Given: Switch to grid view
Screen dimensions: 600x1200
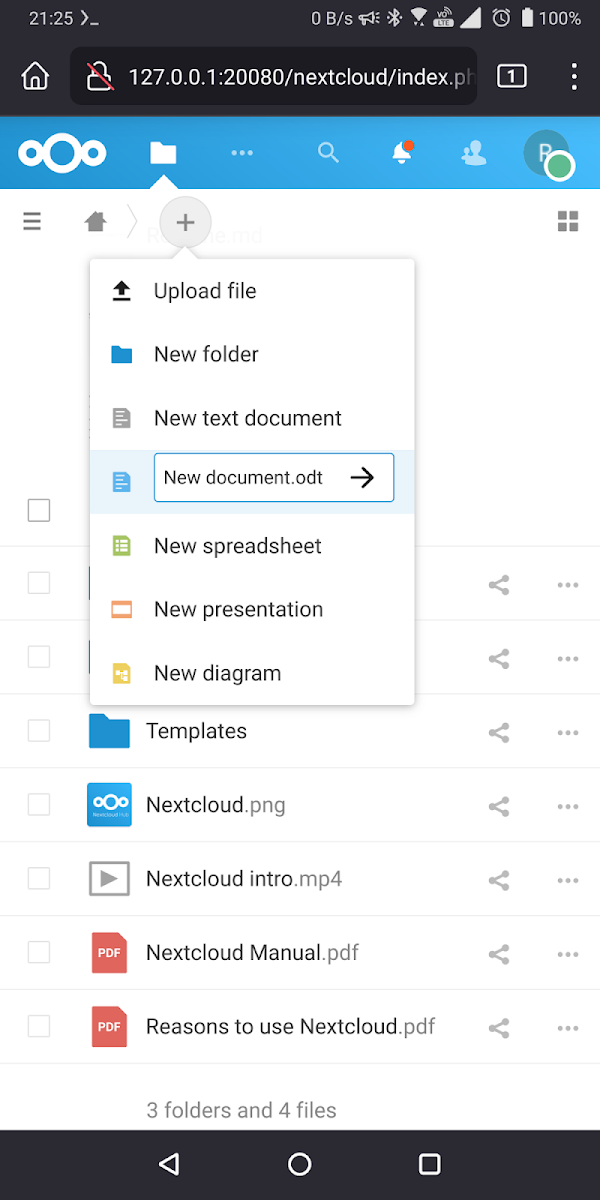Looking at the screenshot, I should point(568,221).
